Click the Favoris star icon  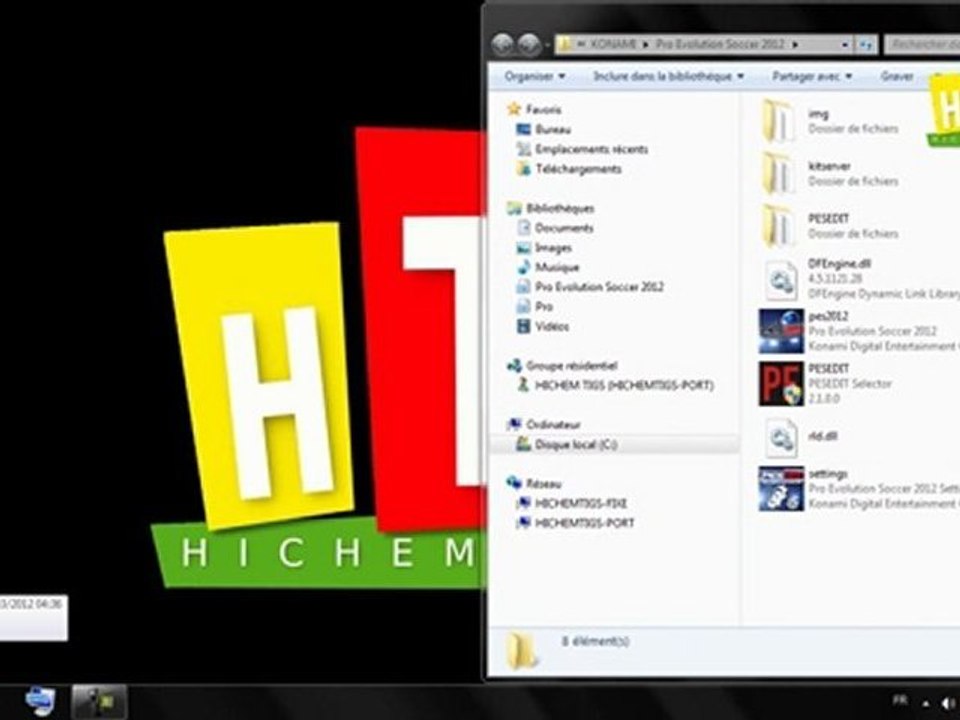point(514,110)
